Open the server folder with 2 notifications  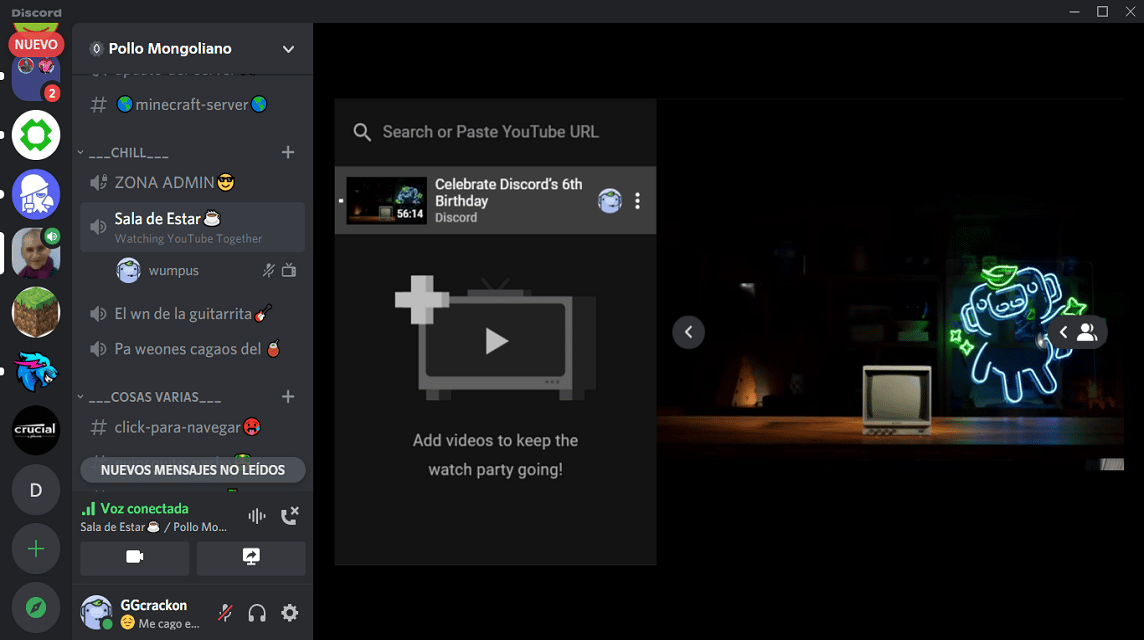(36, 79)
